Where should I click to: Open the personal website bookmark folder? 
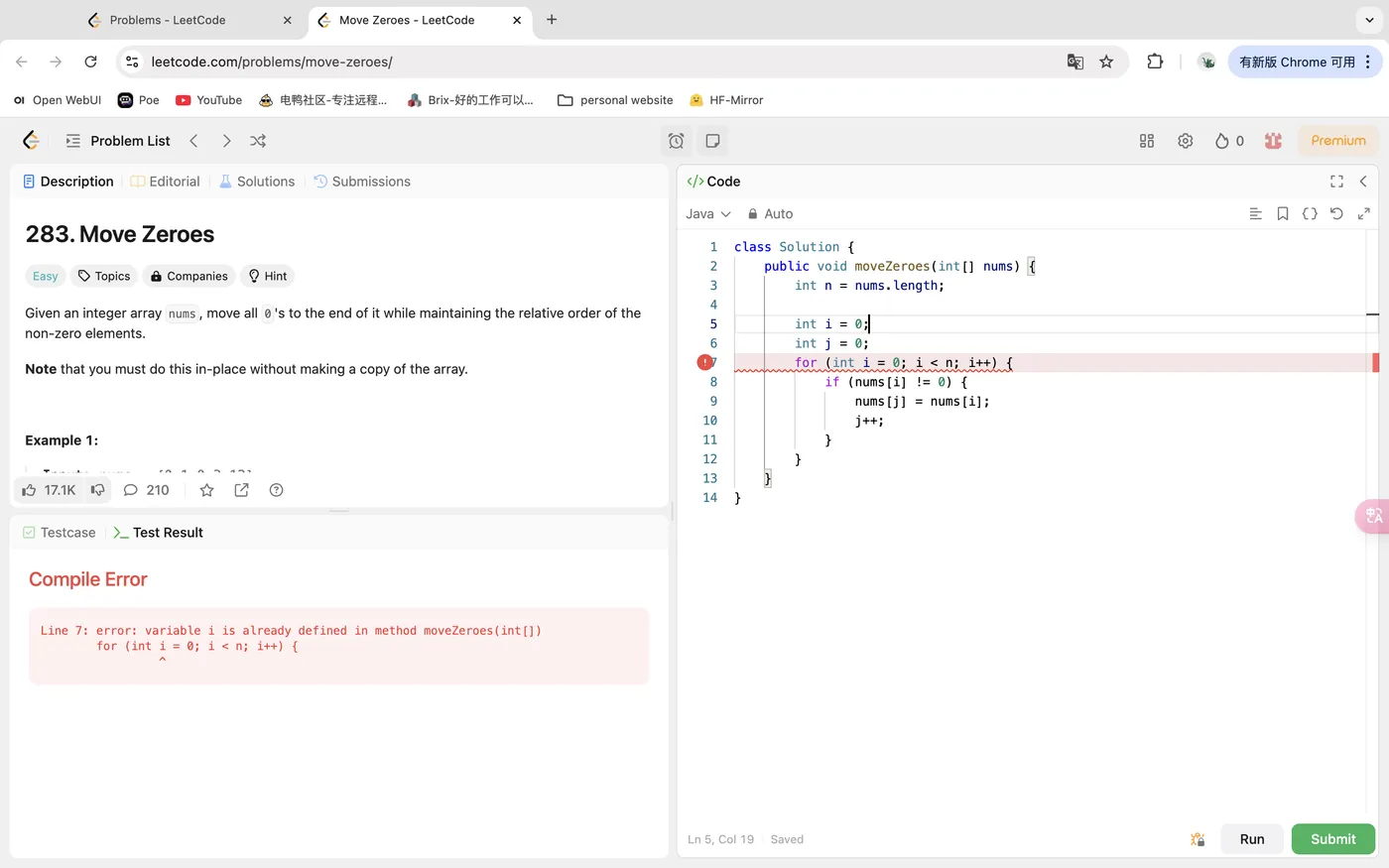(x=615, y=100)
